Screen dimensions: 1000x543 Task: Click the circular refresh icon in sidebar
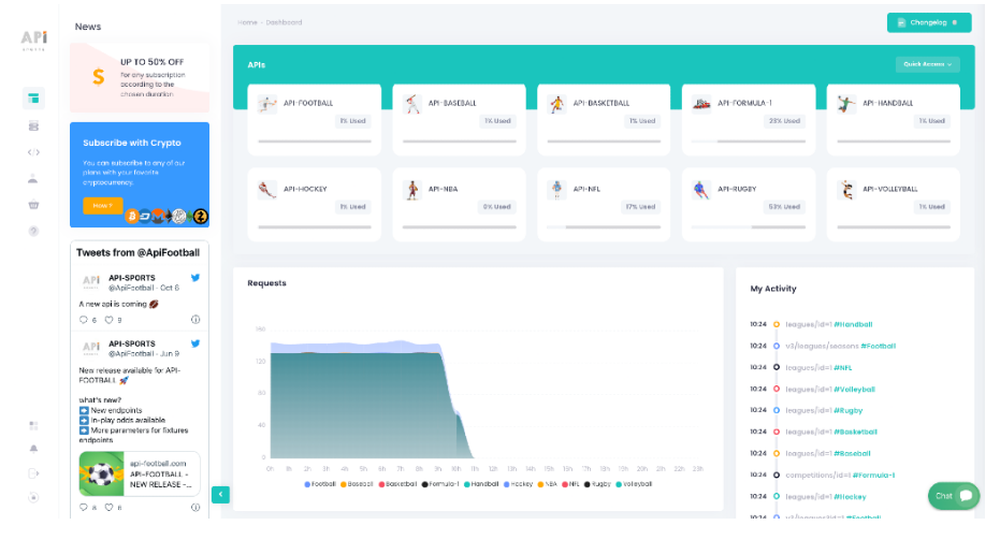point(34,498)
